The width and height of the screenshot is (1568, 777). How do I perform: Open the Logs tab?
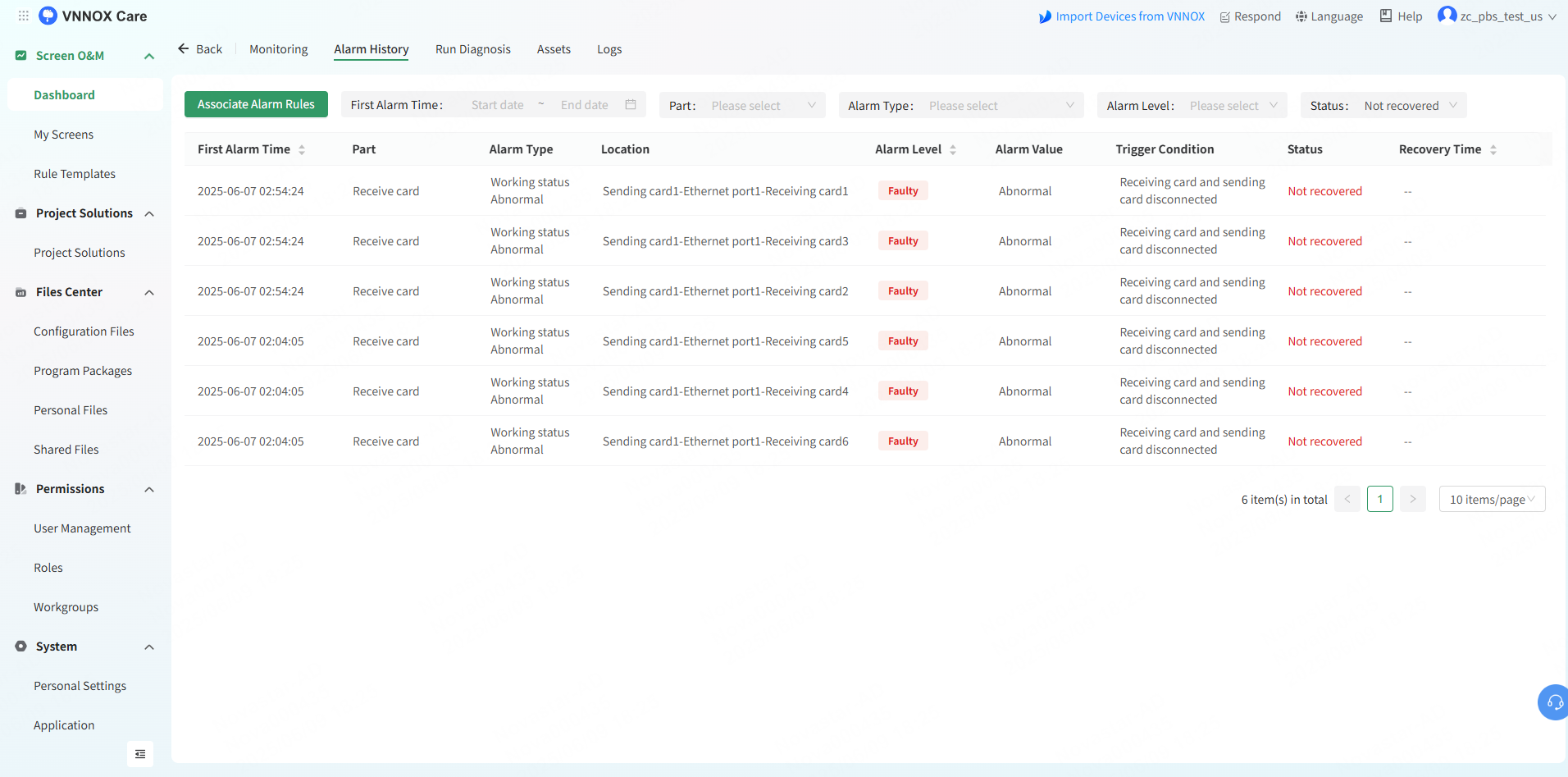point(609,49)
